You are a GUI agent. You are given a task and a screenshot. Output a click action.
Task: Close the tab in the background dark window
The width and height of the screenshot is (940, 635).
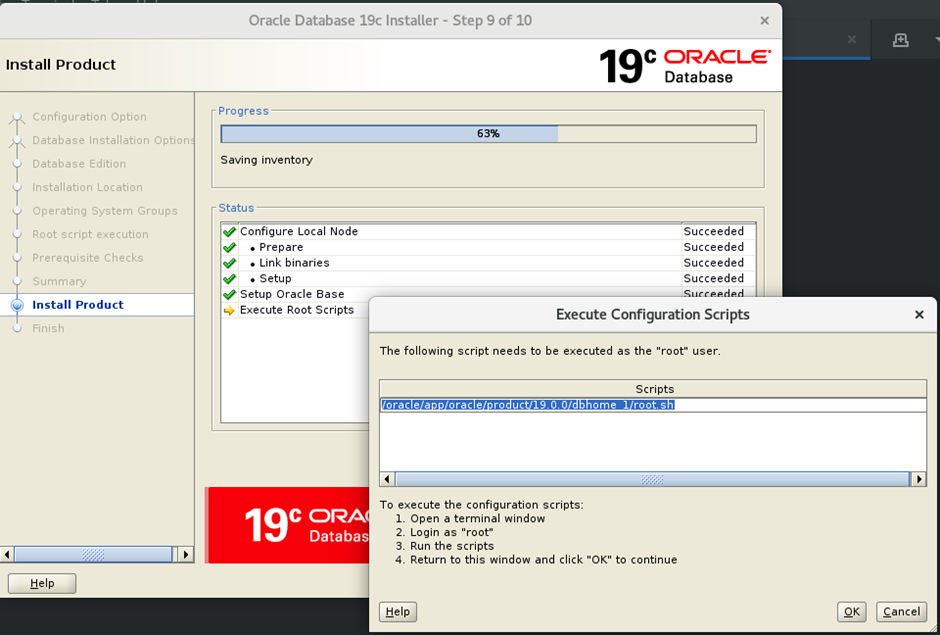click(x=851, y=40)
